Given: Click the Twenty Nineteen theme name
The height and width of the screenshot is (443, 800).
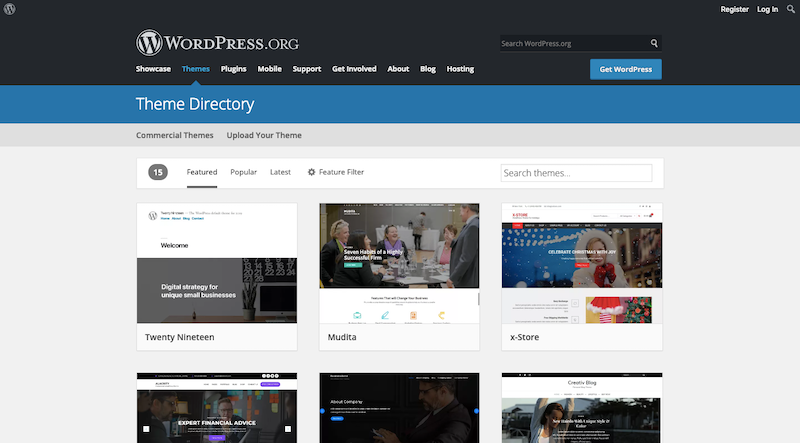Looking at the screenshot, I should 180,337.
